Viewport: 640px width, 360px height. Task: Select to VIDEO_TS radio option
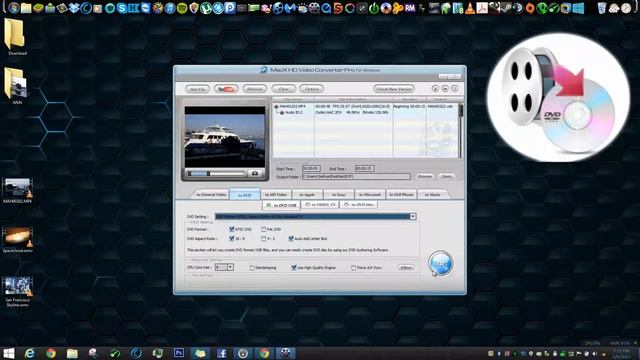click(308, 204)
